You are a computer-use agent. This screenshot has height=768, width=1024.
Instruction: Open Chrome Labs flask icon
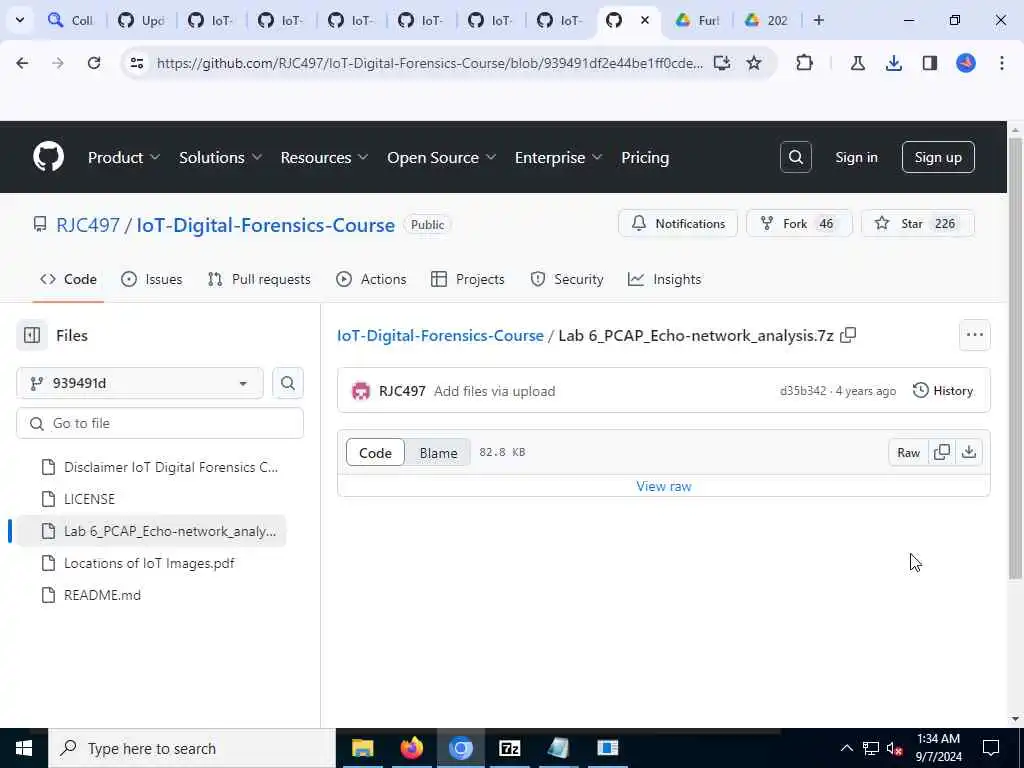857,63
